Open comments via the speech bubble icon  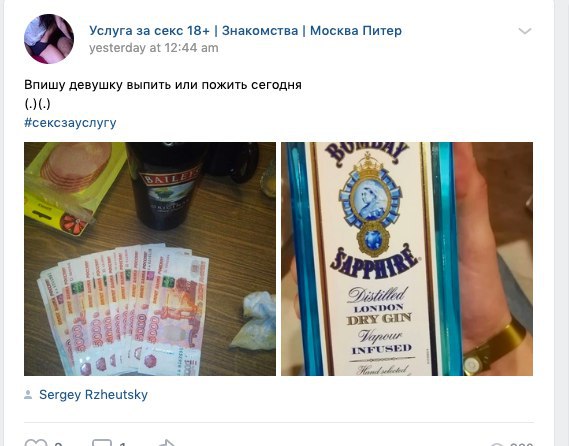(x=102, y=443)
